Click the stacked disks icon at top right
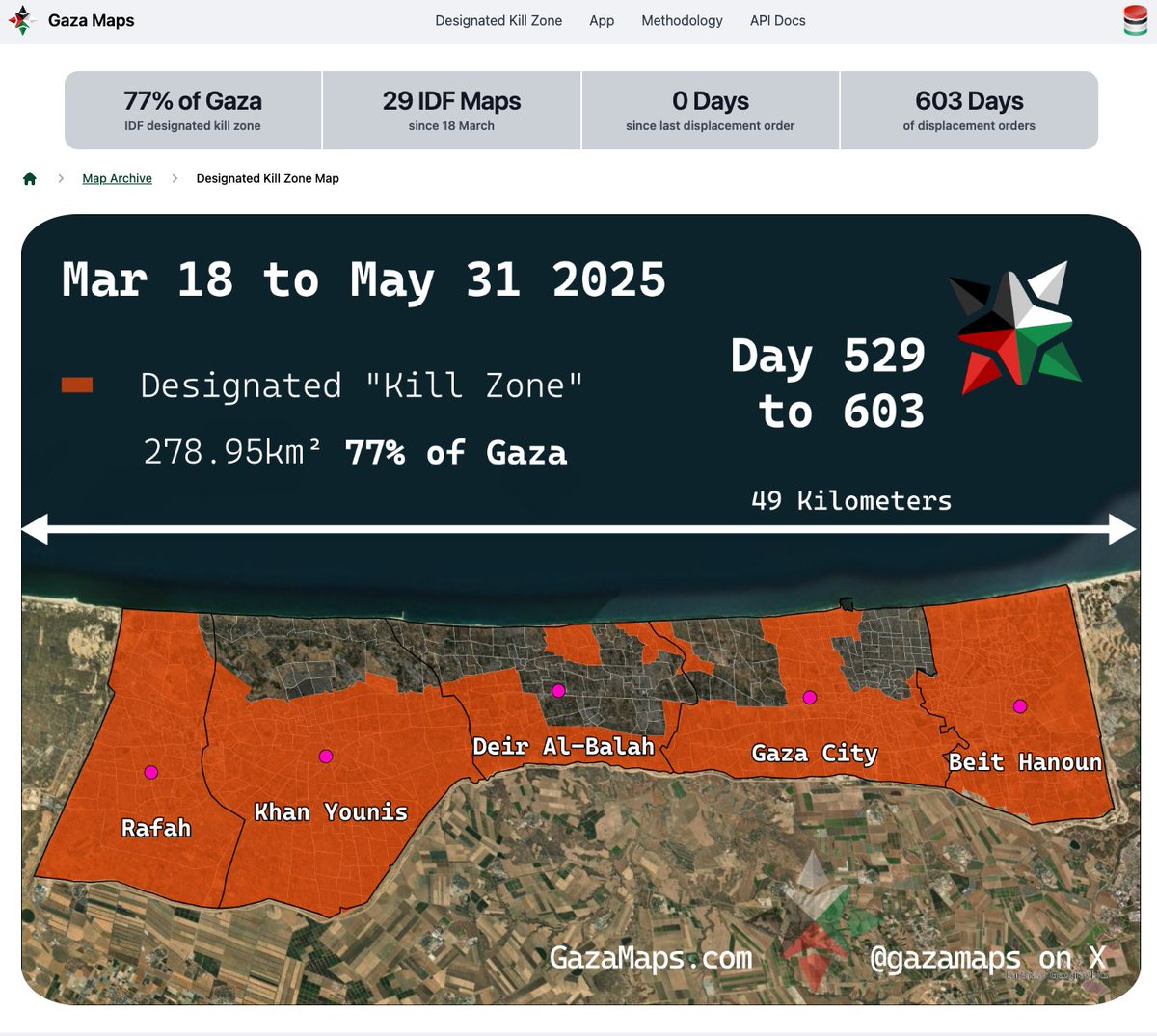This screenshot has height=1036, width=1157. [1135, 20]
